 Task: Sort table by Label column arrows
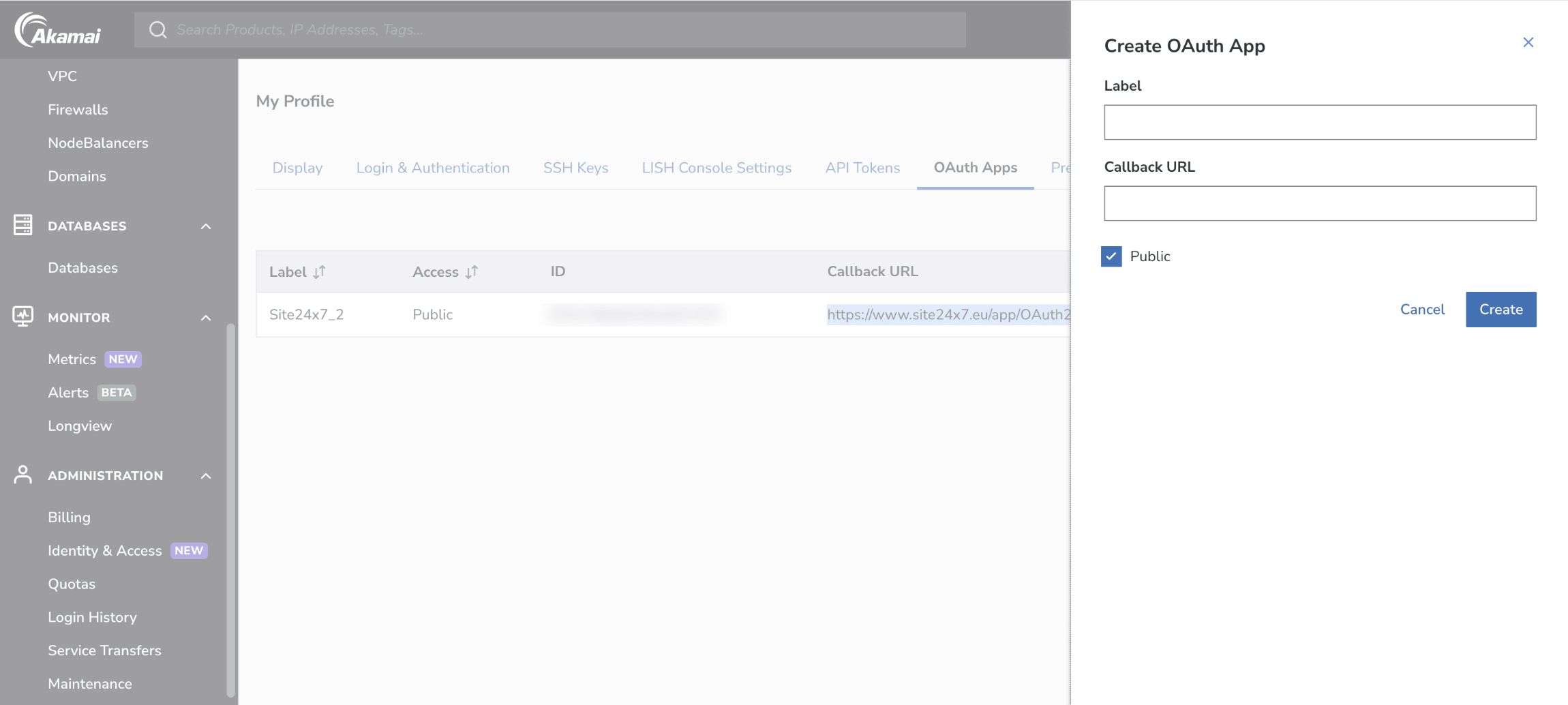click(319, 272)
